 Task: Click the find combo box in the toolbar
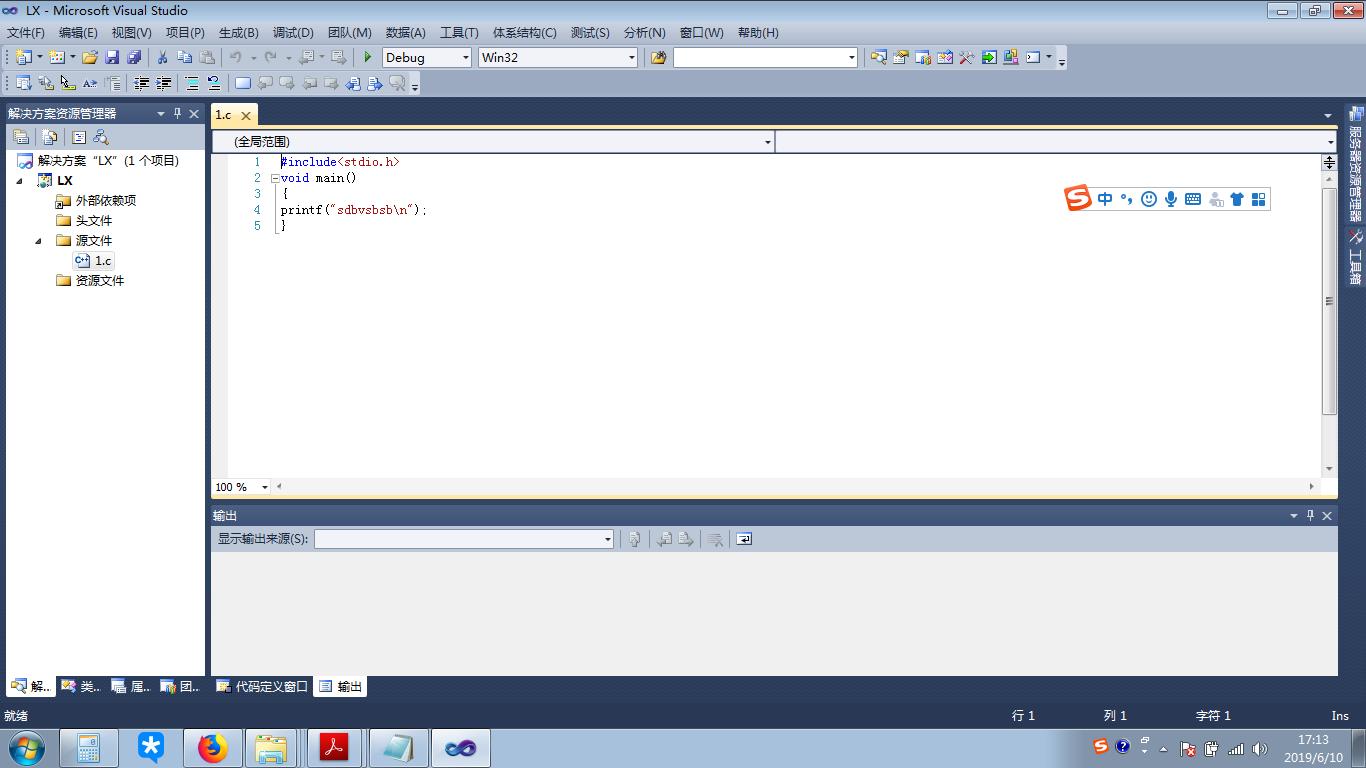(765, 57)
